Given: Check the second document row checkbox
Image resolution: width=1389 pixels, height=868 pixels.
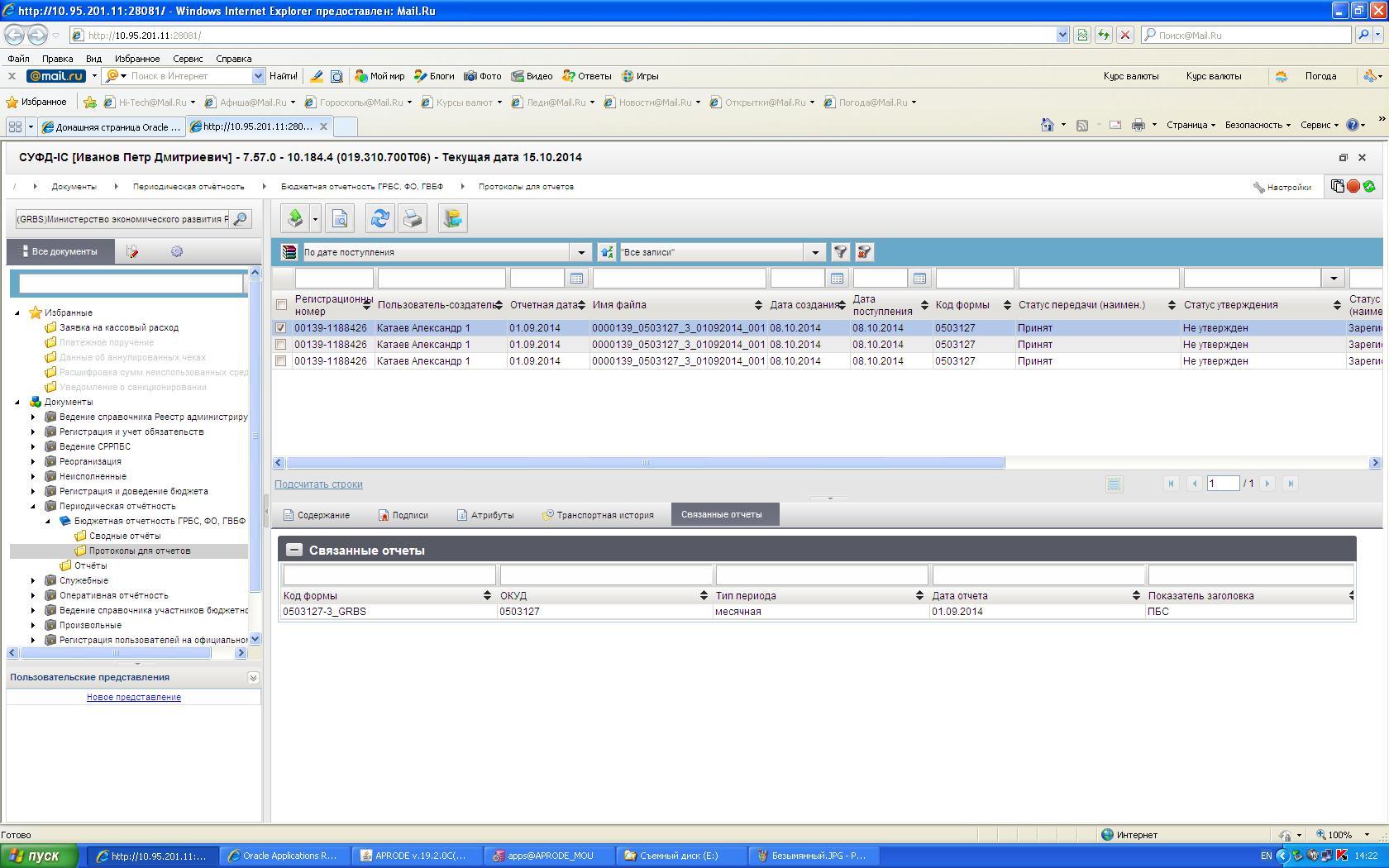Looking at the screenshot, I should pos(281,345).
